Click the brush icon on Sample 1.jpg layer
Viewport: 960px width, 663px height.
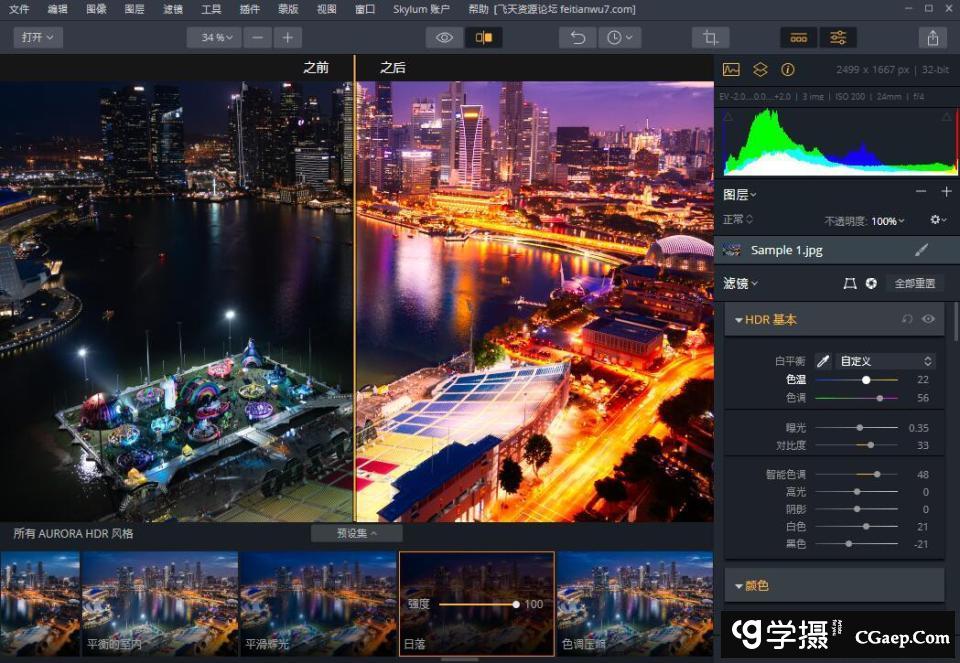(921, 250)
